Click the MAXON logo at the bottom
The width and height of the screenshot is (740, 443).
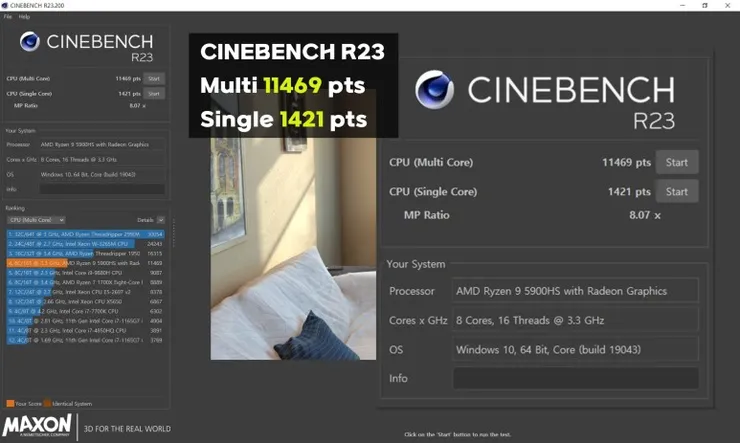pyautogui.click(x=37, y=426)
